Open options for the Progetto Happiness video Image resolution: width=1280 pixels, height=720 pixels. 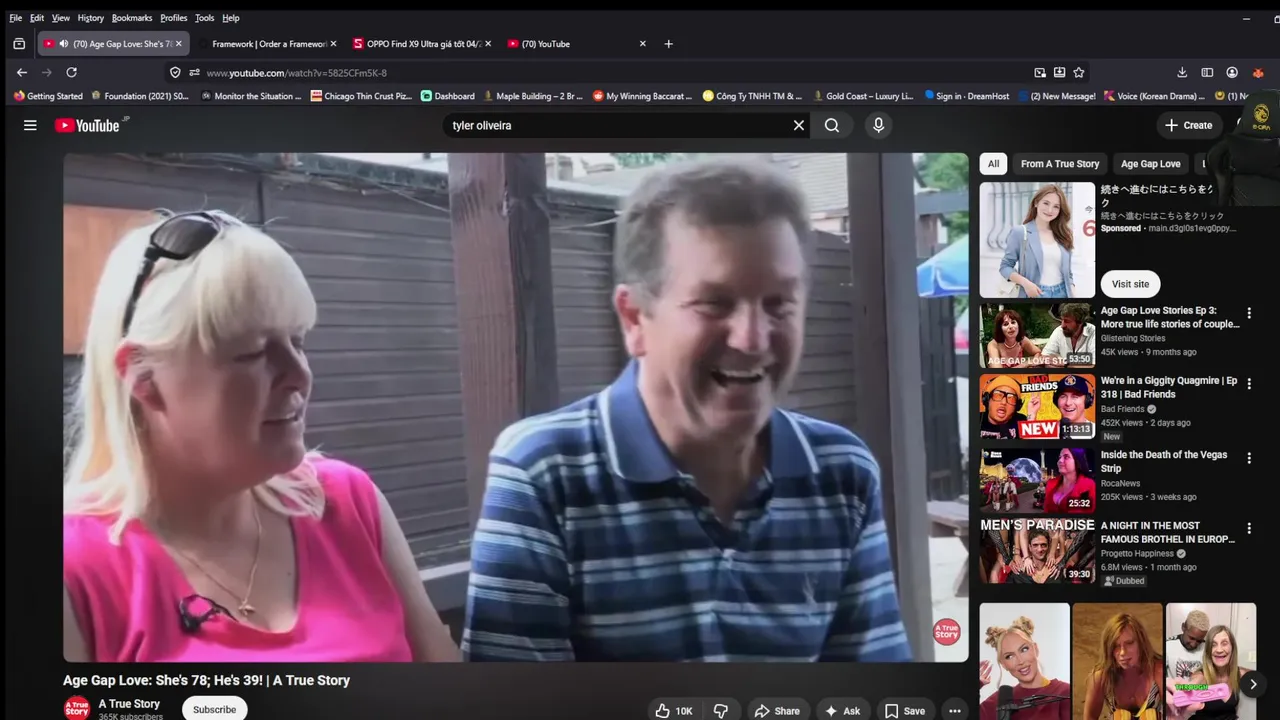click(x=1248, y=528)
